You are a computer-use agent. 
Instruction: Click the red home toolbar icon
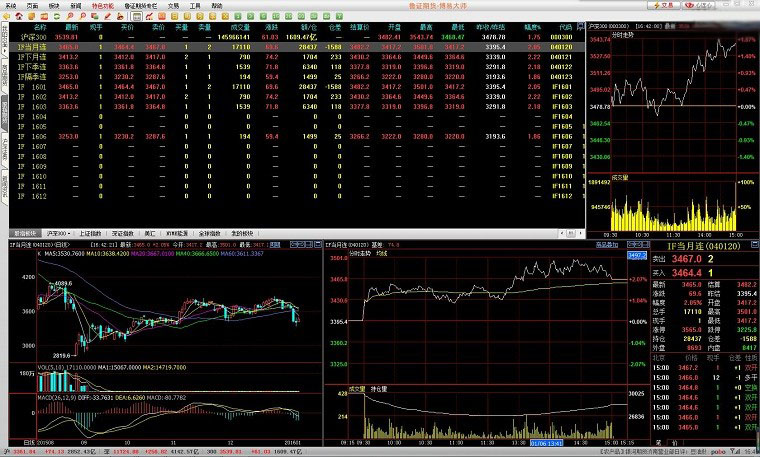(x=19, y=16)
